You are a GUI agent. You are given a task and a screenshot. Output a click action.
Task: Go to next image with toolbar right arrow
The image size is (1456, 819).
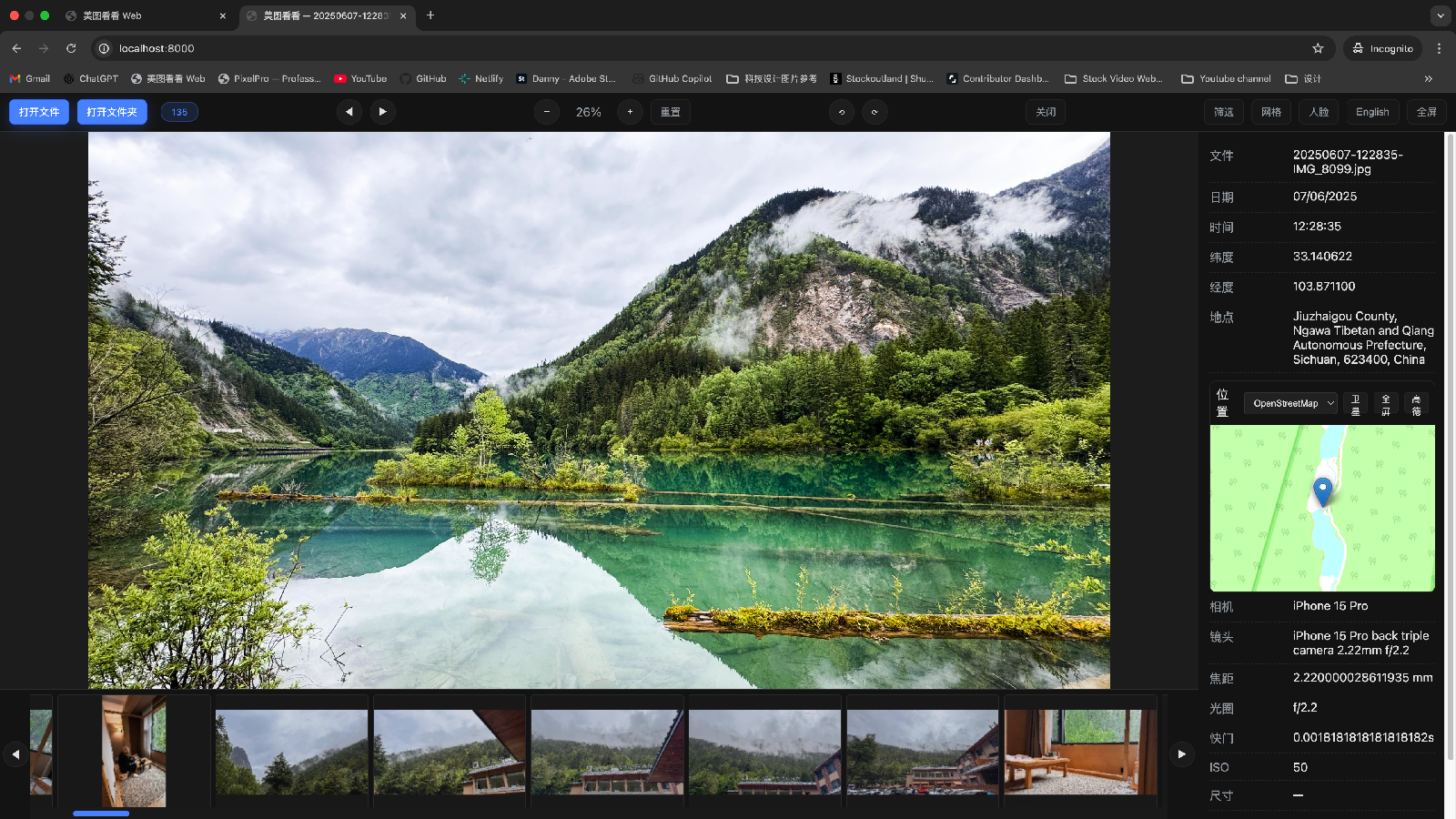point(382,112)
